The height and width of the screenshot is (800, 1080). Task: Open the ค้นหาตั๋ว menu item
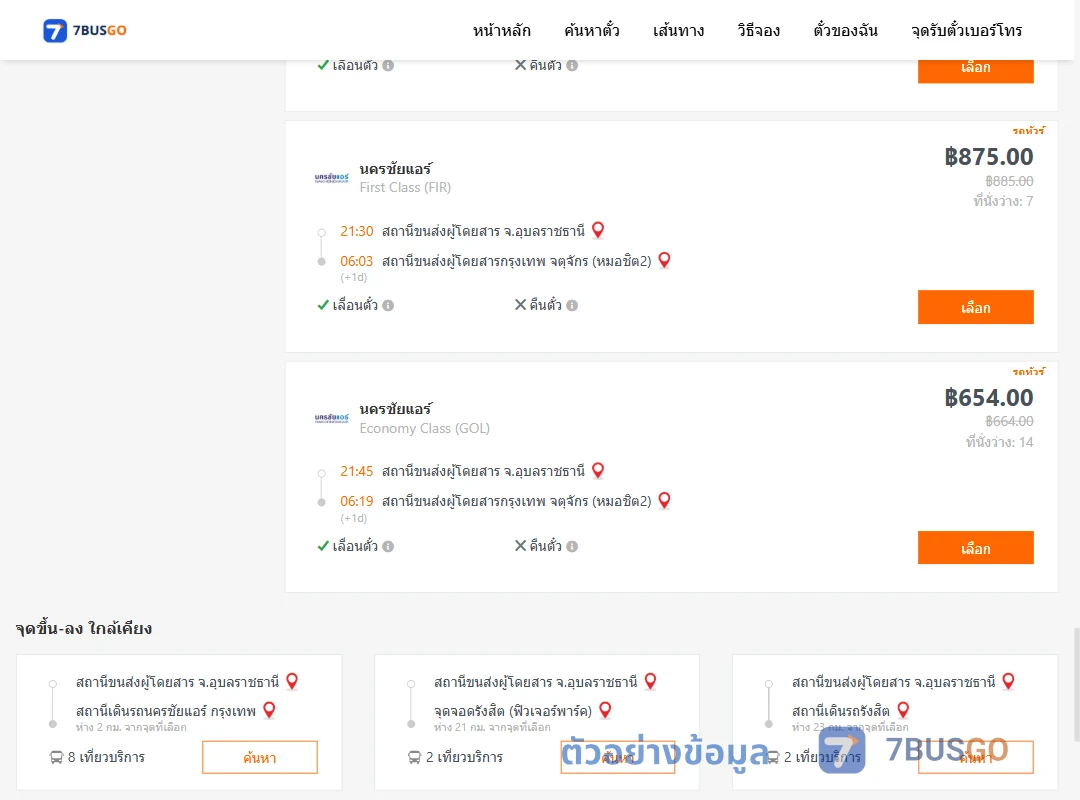(x=592, y=30)
